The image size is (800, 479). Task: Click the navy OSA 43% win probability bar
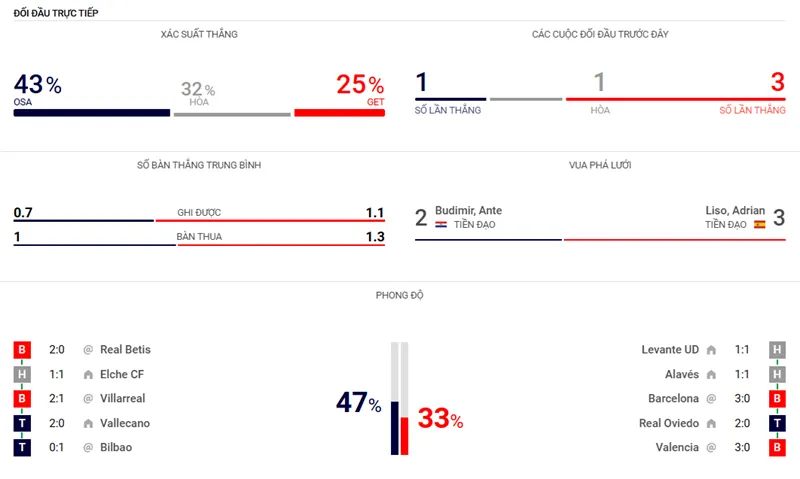(91, 113)
